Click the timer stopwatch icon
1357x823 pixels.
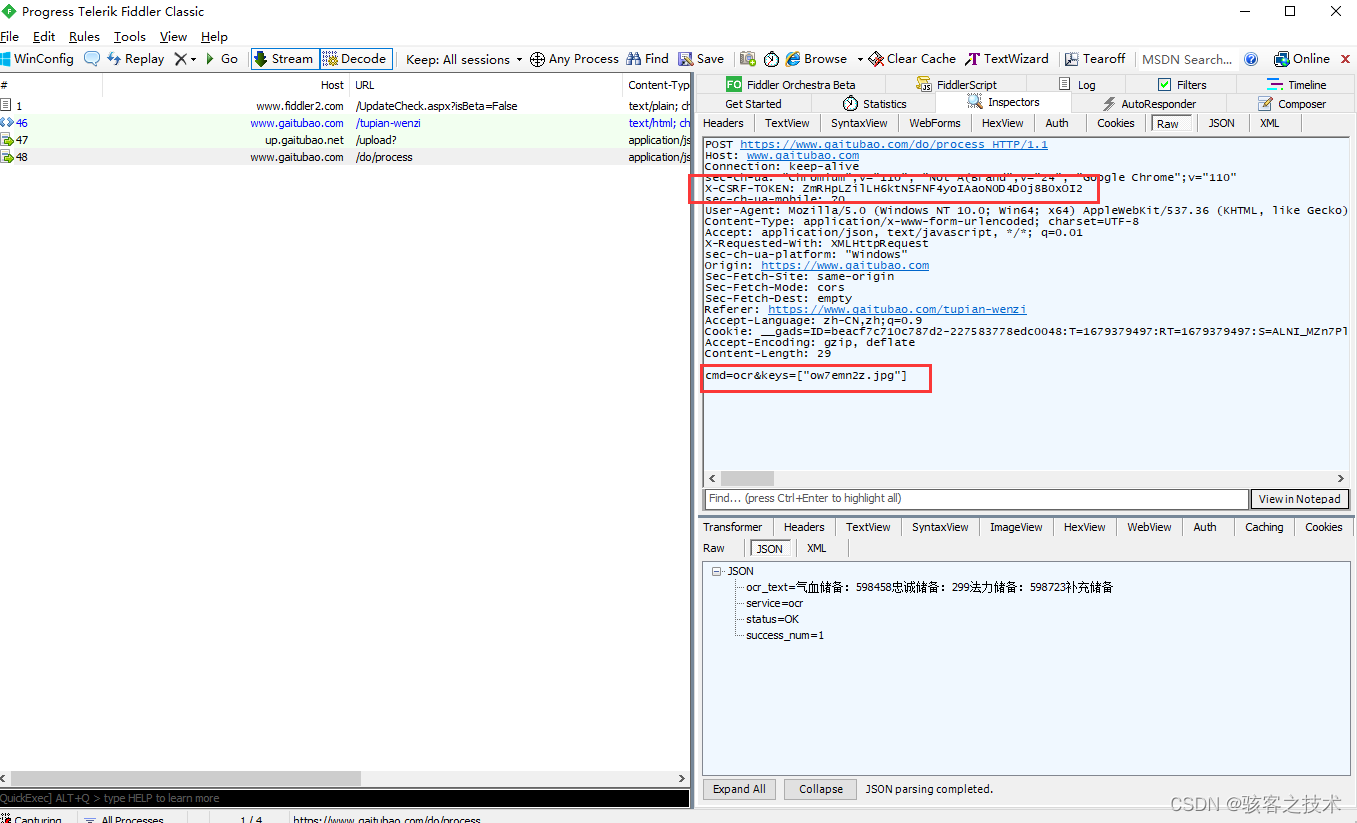pyautogui.click(x=772, y=59)
